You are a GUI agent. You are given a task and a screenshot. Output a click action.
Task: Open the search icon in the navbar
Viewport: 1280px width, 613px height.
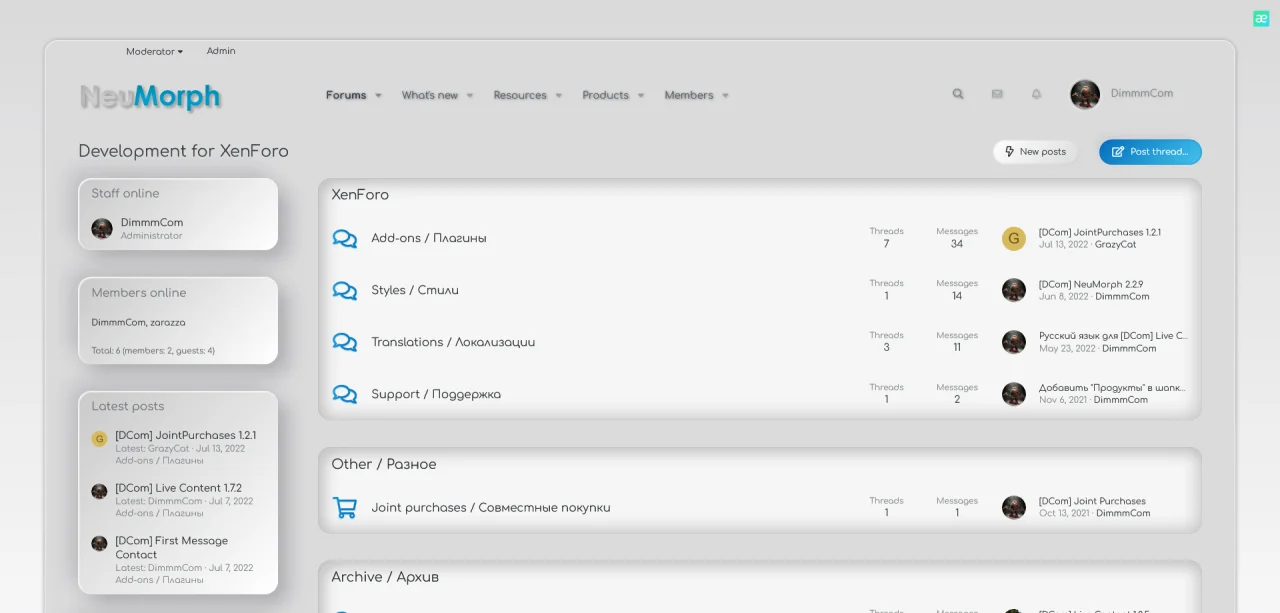click(957, 93)
